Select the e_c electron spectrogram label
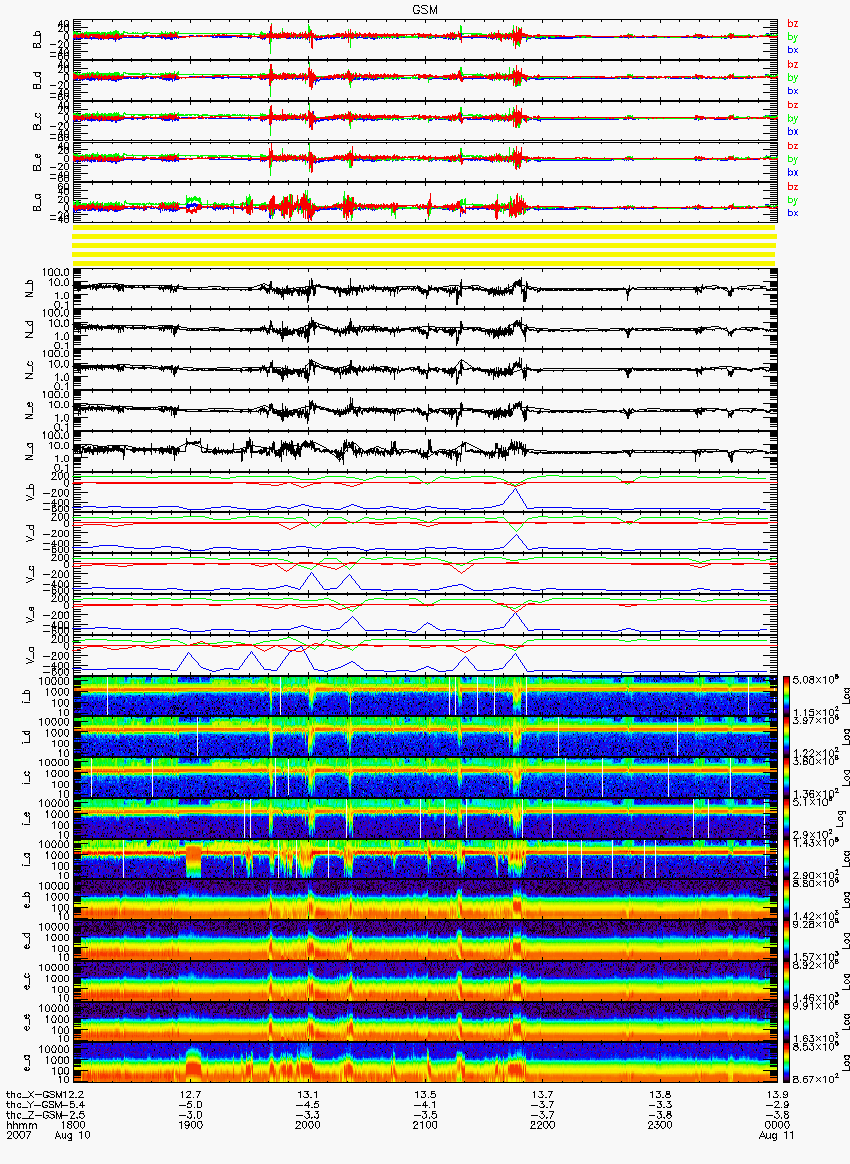 pos(27,981)
